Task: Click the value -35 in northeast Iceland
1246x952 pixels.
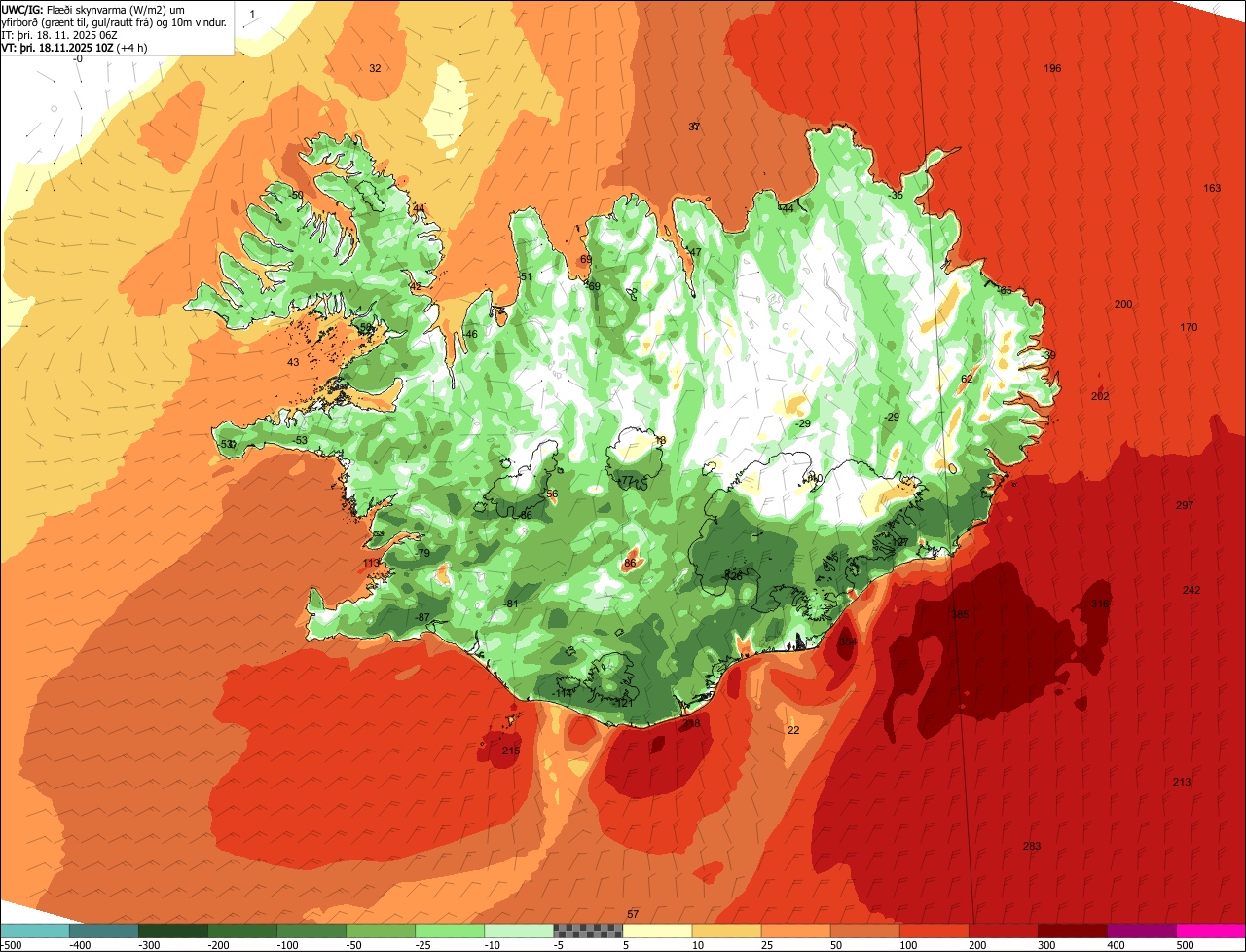Action: pos(896,195)
